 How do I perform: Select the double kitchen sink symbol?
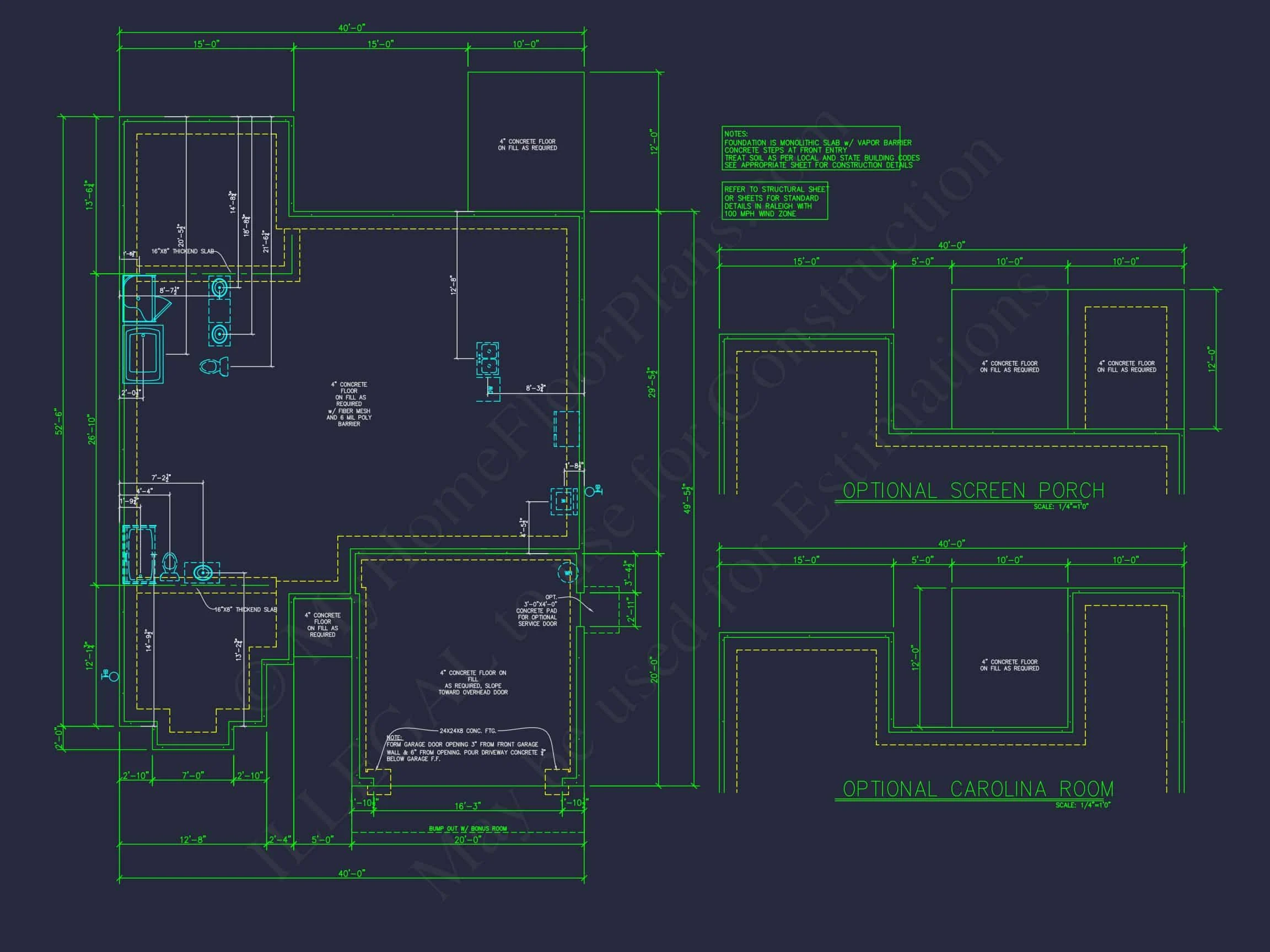click(487, 359)
